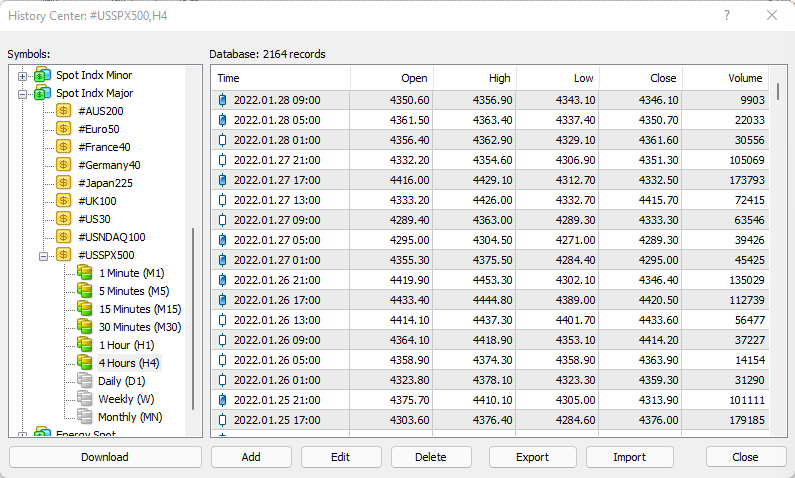
Task: Click the High column header
Action: pyautogui.click(x=475, y=78)
